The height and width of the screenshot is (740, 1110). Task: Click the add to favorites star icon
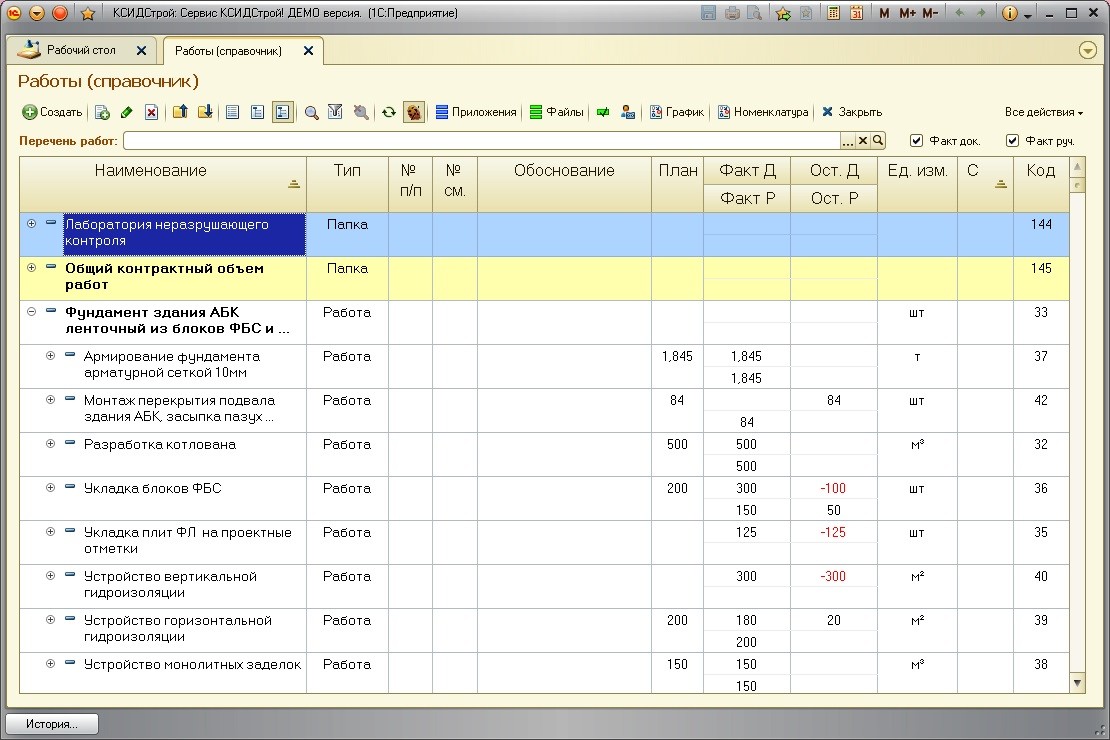click(x=784, y=13)
